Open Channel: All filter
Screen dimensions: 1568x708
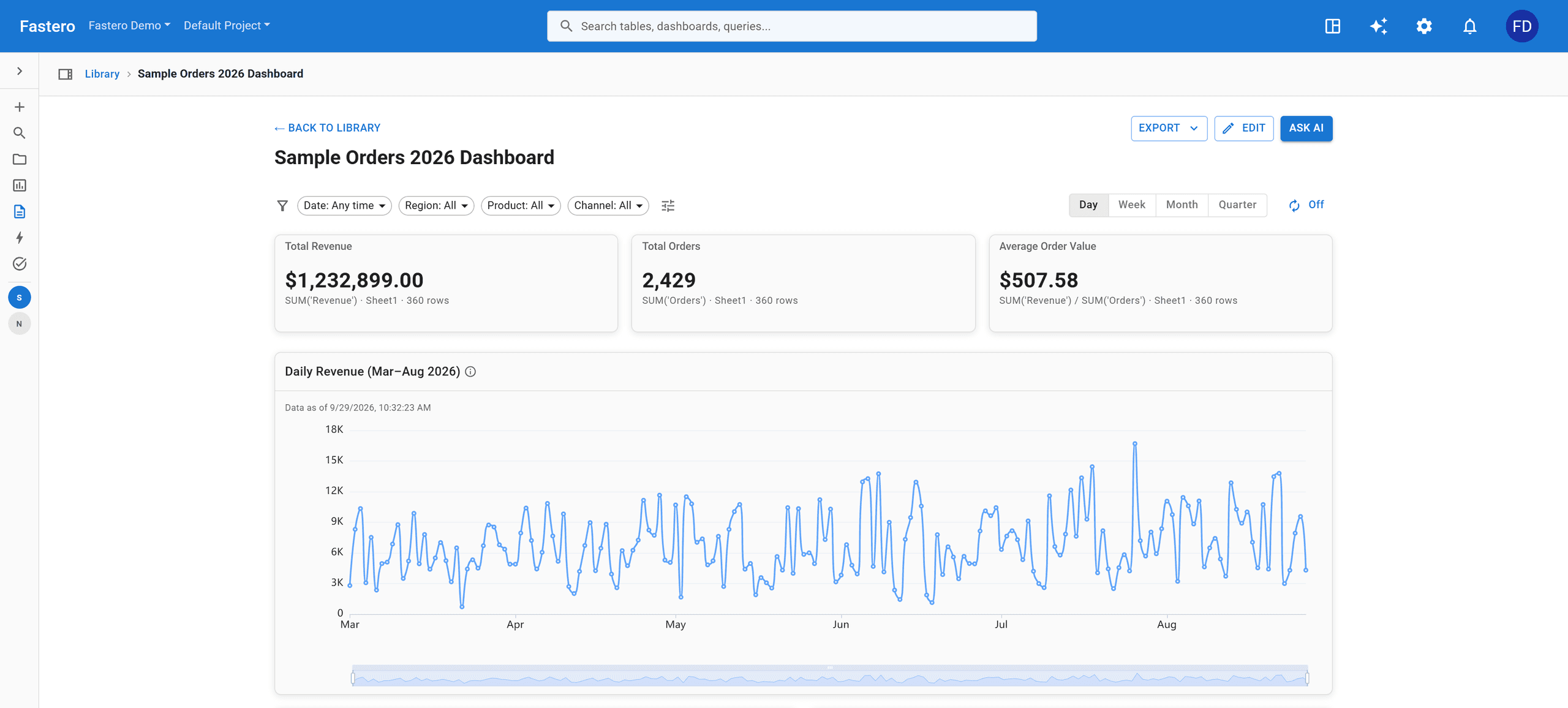coord(608,205)
